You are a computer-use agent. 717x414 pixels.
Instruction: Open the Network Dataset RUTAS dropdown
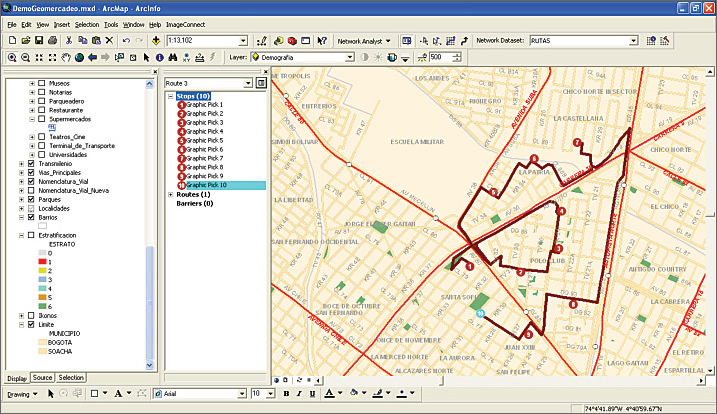(x=633, y=41)
